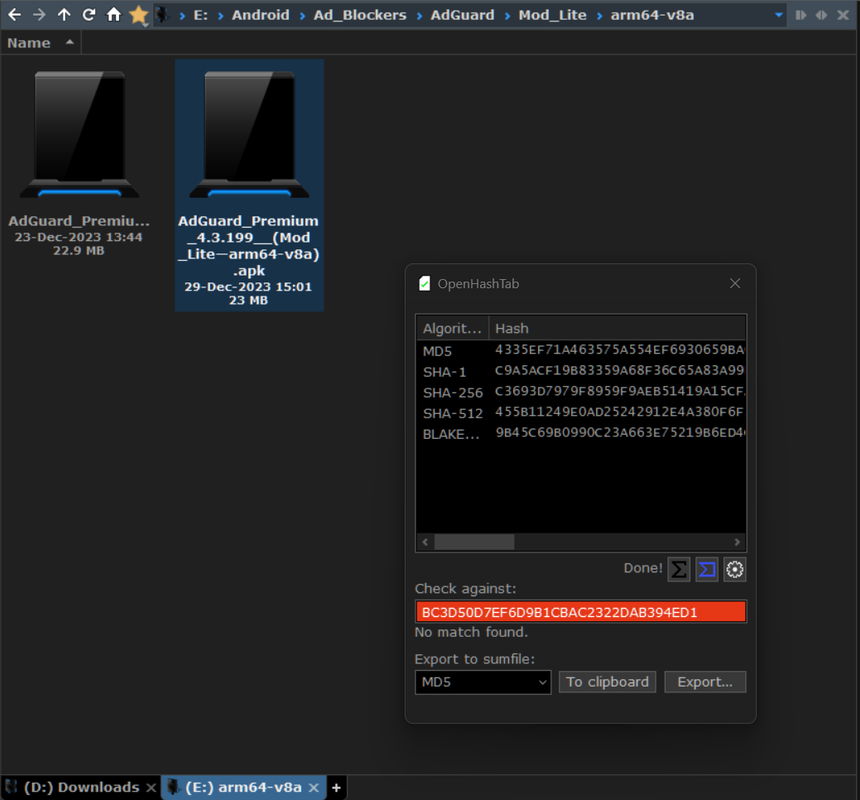Open the address bar history dropdown

click(x=778, y=15)
